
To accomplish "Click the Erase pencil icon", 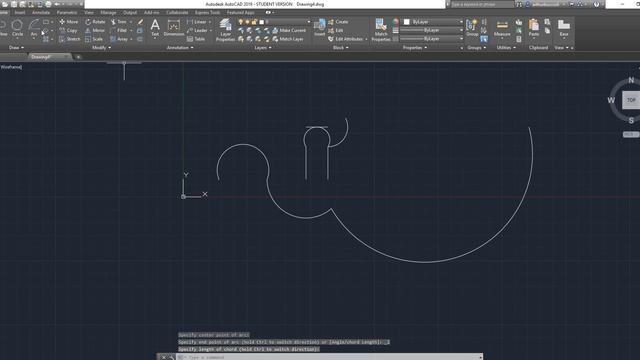I will click(140, 22).
